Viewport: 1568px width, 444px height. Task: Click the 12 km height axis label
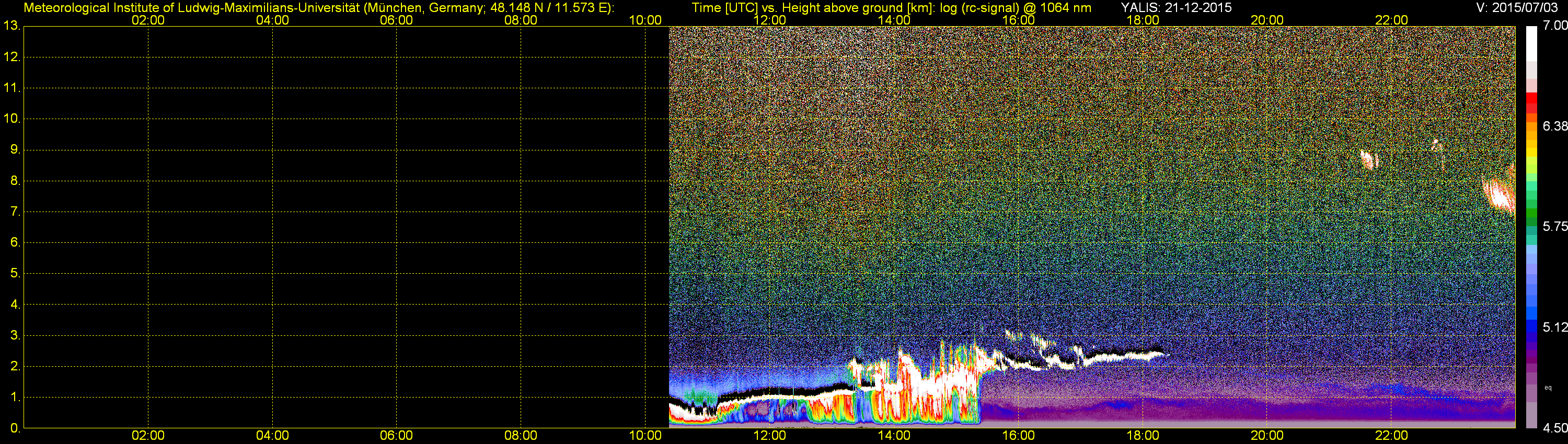coord(11,56)
